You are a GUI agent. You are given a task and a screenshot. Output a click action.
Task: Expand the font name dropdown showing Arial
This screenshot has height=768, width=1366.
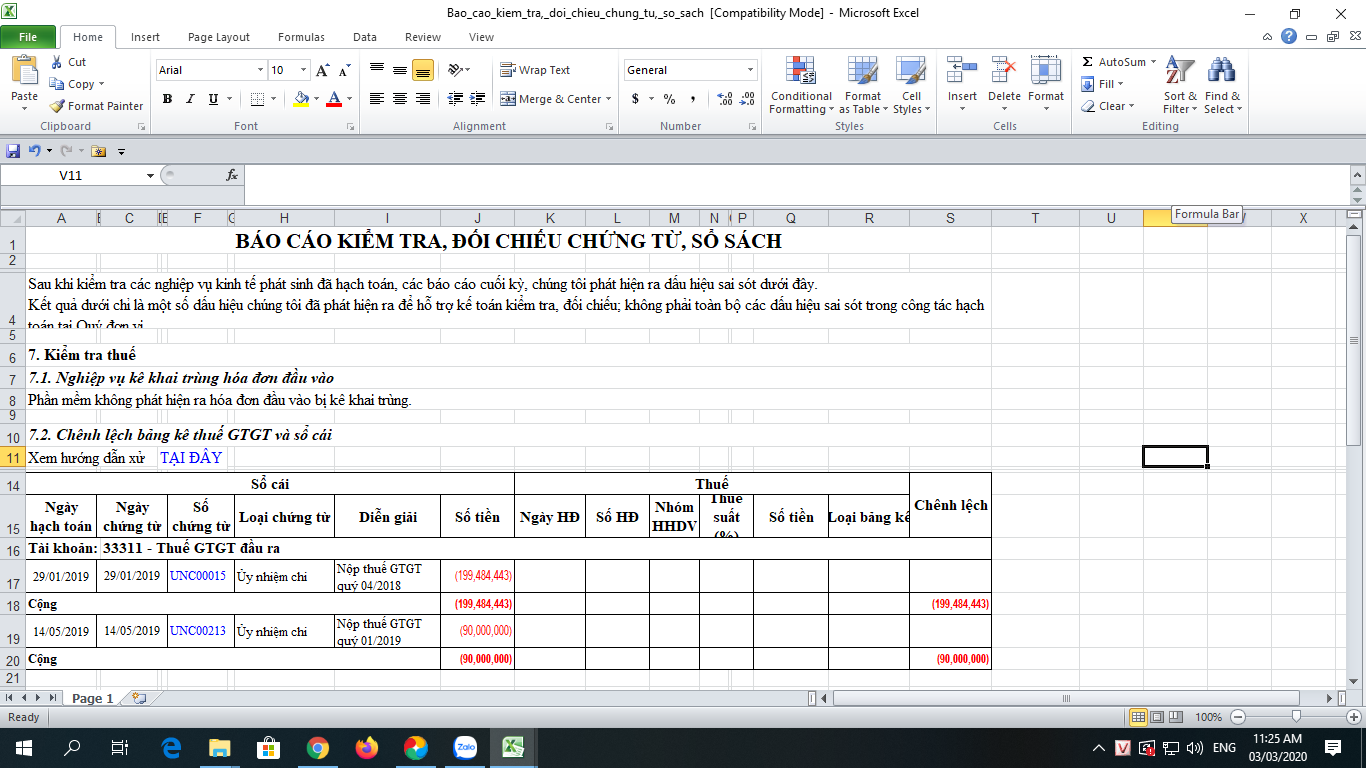[x=260, y=70]
